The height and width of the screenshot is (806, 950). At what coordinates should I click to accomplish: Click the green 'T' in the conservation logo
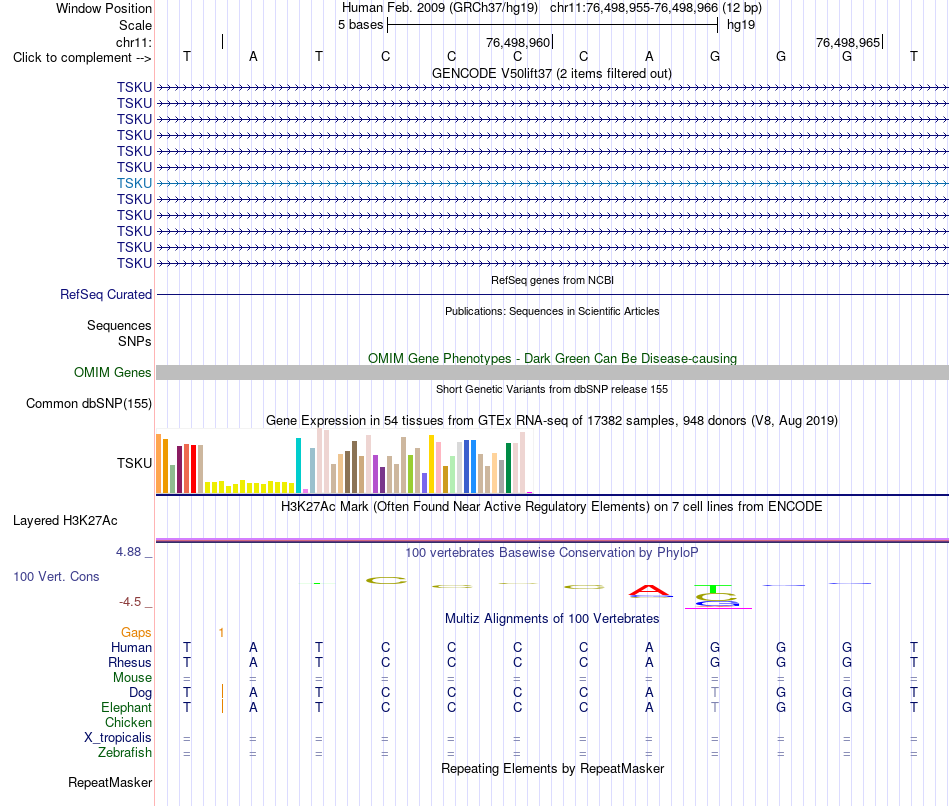click(x=713, y=588)
